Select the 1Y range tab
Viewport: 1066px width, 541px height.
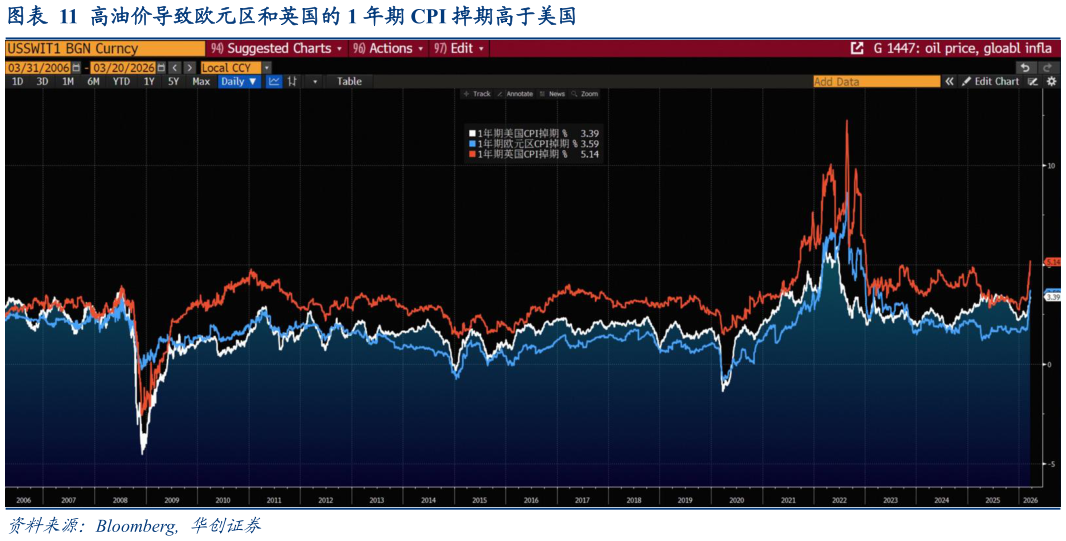click(x=148, y=82)
